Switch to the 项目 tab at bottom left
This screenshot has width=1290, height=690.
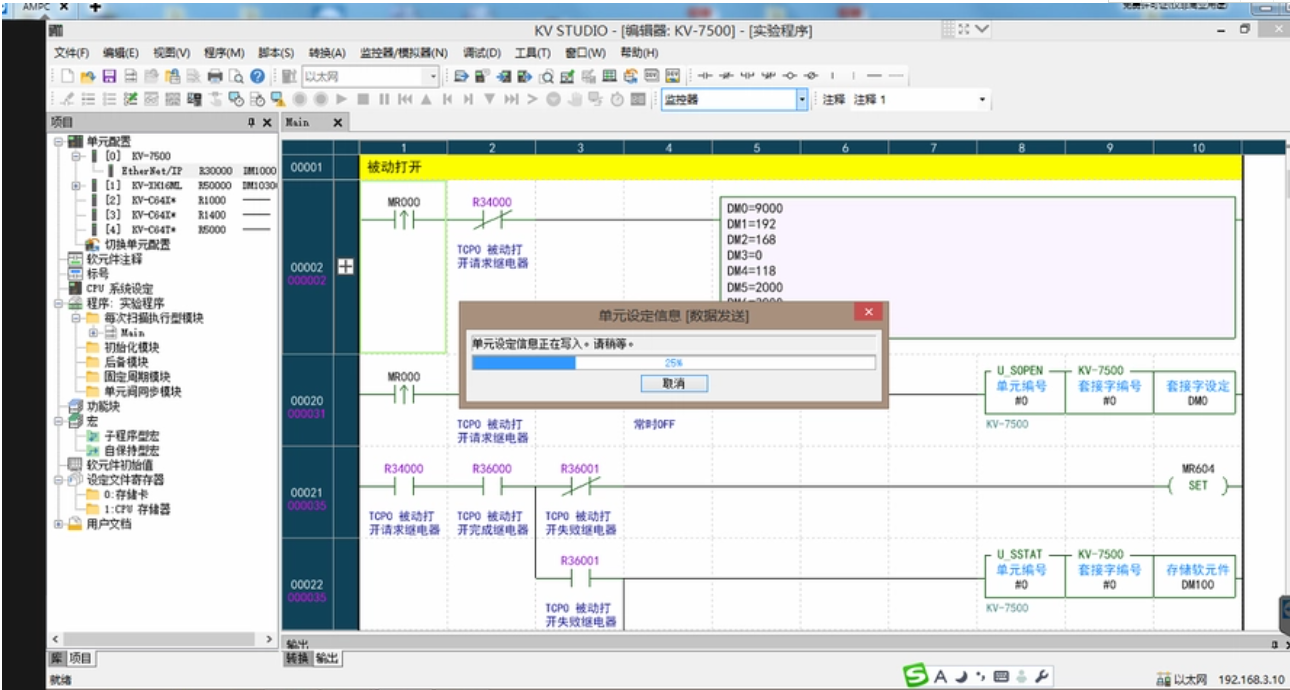click(x=80, y=658)
